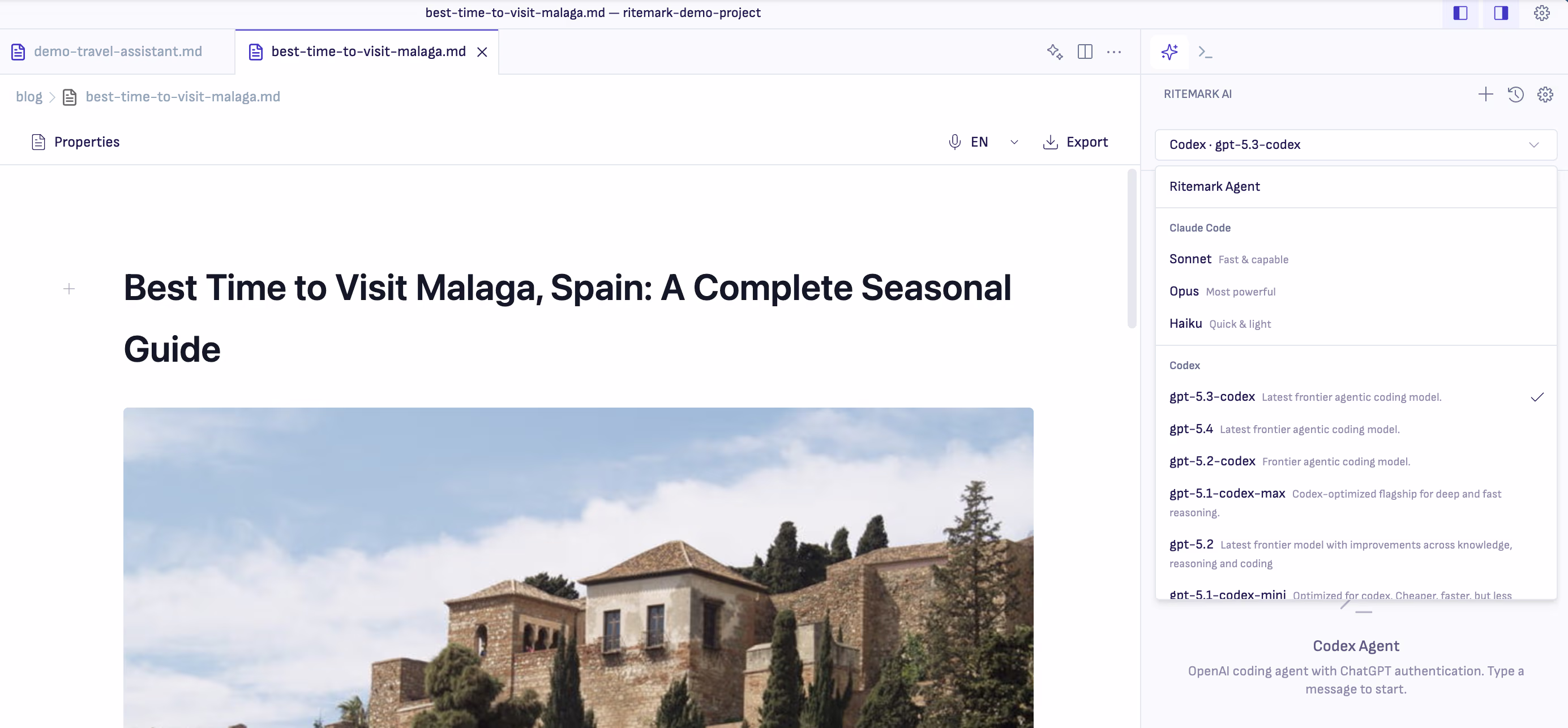Click the split editor icon
This screenshot has width=1568, height=728.
click(x=1085, y=52)
